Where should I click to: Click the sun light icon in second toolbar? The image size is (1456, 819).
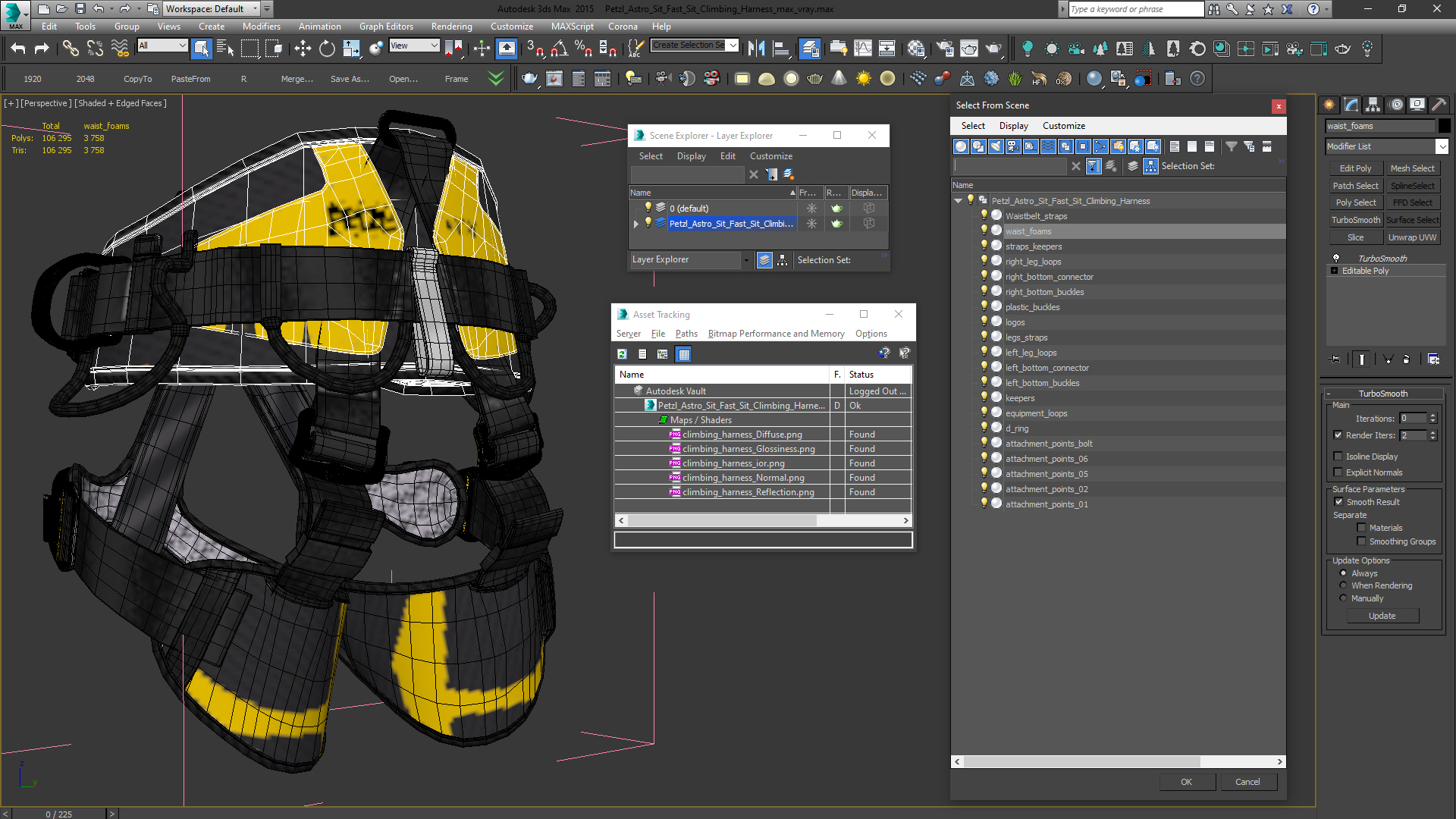click(x=863, y=78)
